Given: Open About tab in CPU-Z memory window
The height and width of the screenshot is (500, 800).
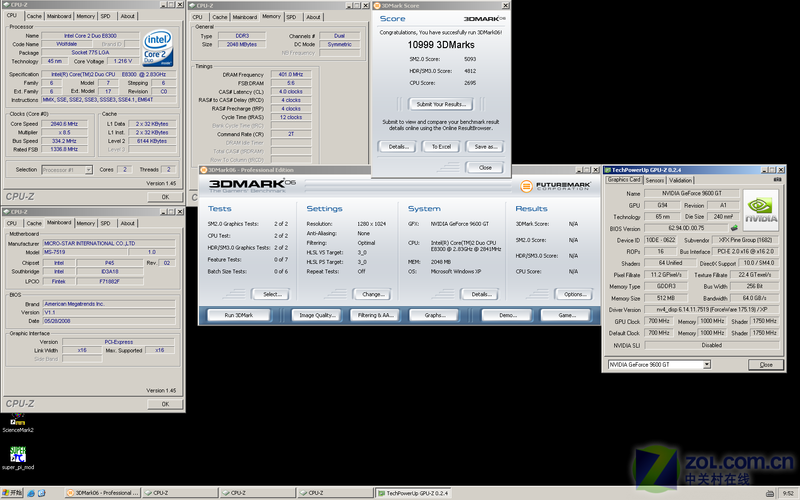Looking at the screenshot, I should 313,17.
